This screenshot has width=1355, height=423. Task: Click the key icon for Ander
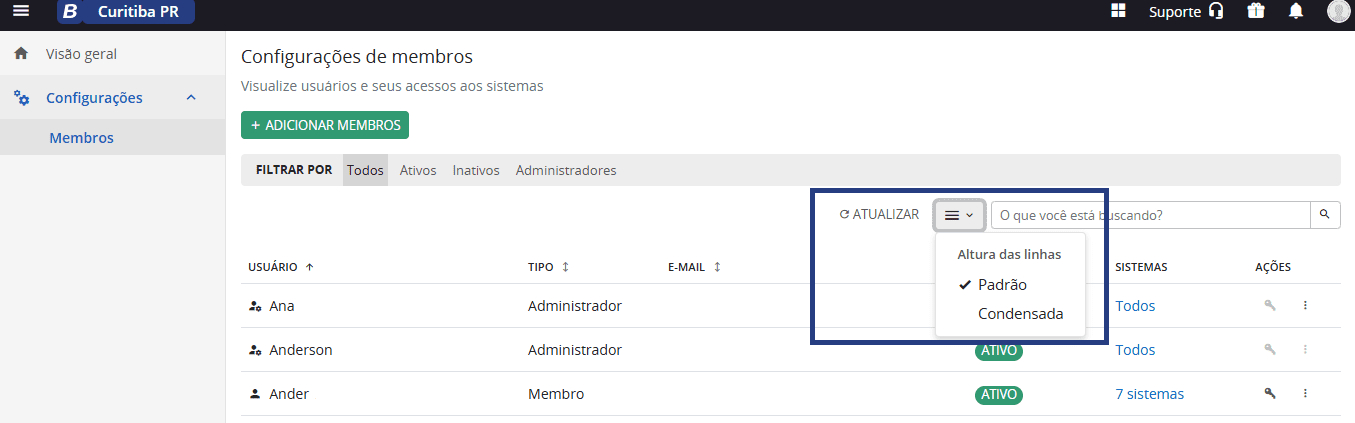coord(1270,394)
